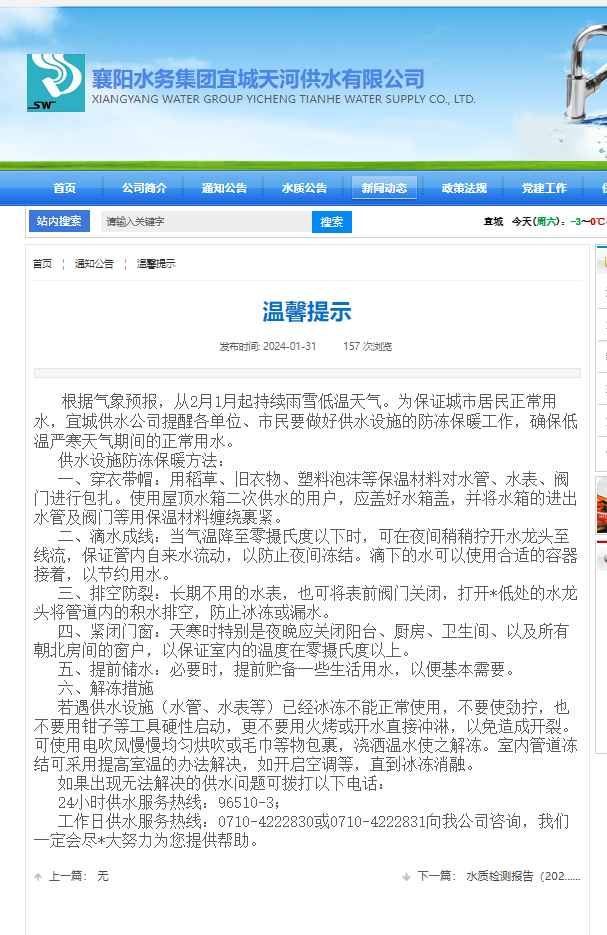The height and width of the screenshot is (935, 607).
Task: Click the 通知公告 breadcrumb link
Action: coord(94,264)
